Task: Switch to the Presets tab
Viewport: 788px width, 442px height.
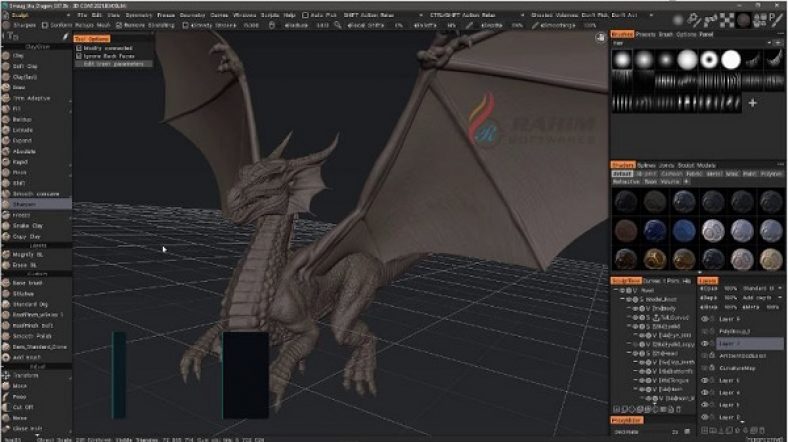Action: [x=648, y=34]
